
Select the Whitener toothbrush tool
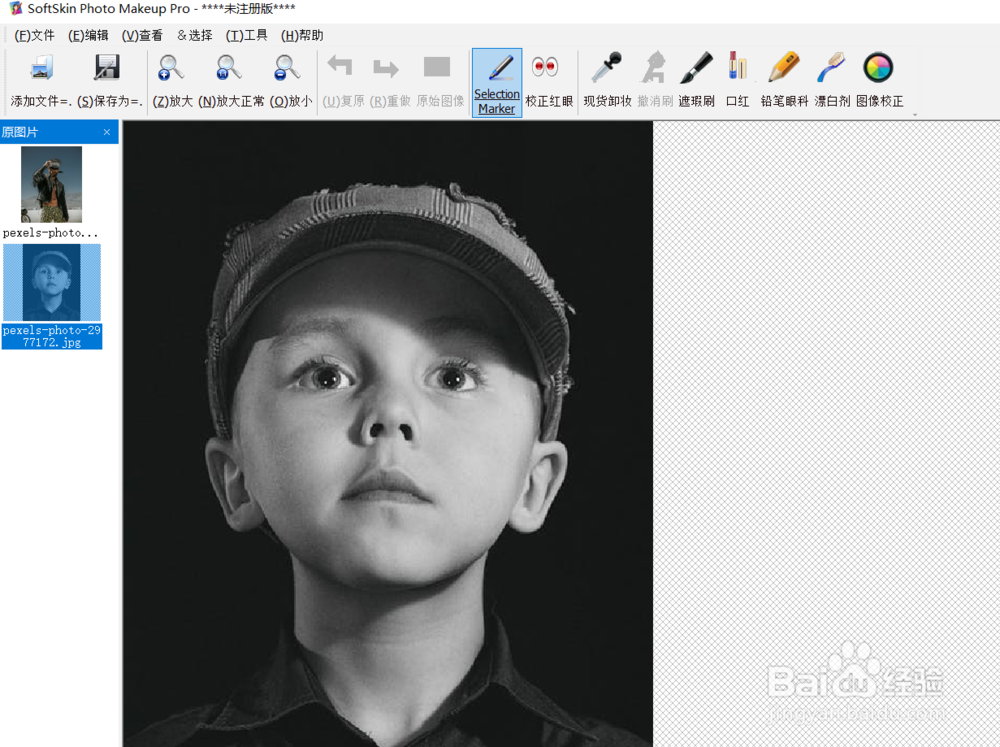(x=831, y=68)
